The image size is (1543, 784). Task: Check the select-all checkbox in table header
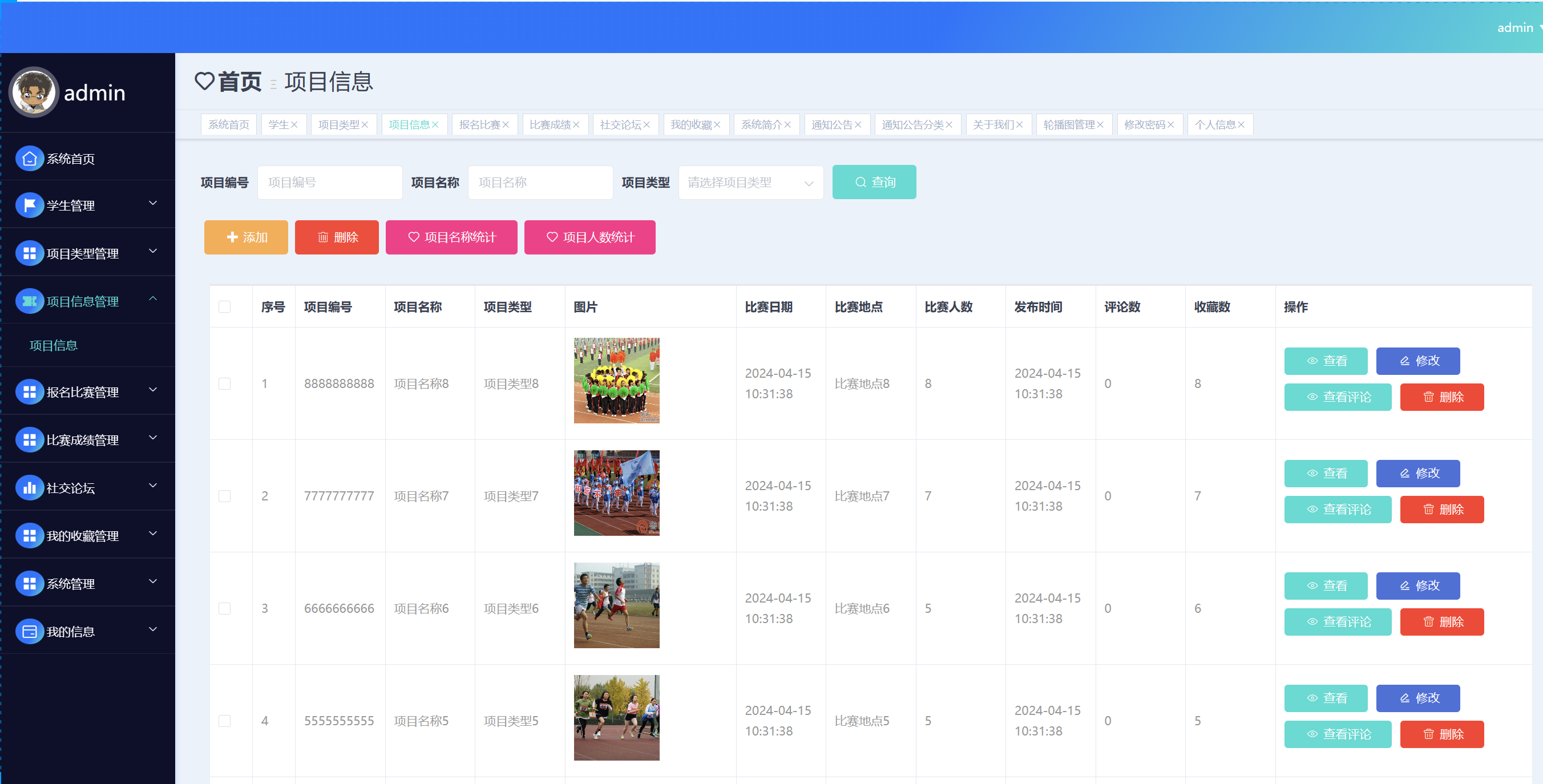click(225, 306)
